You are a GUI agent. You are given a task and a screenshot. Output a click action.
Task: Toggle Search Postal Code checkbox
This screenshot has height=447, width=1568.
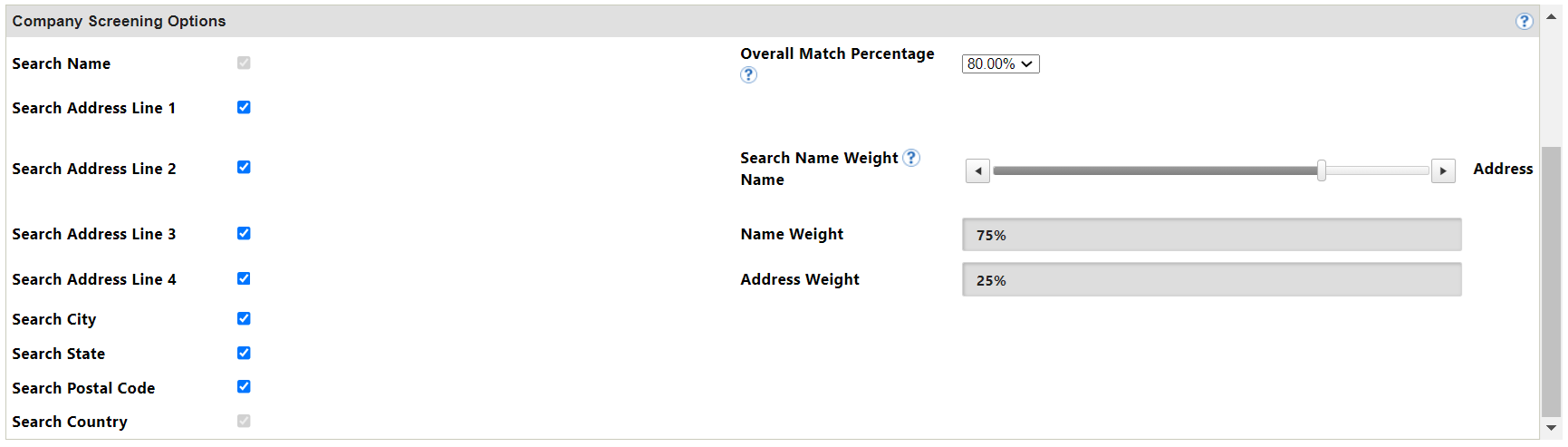244,386
